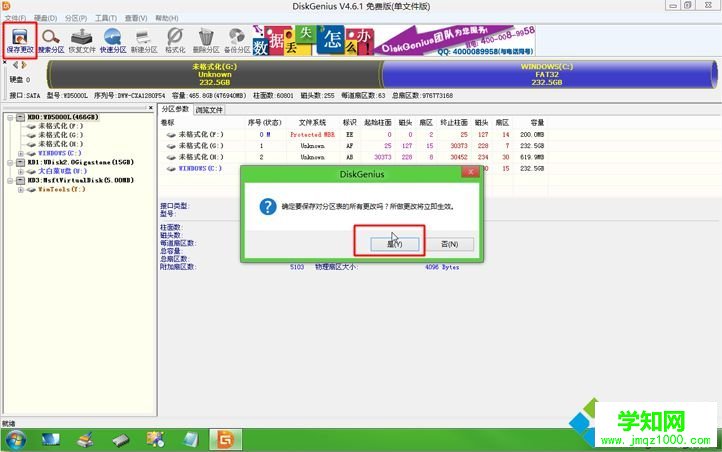
Task: Click the RD1 removable disk icon in the tree
Action: pos(21,162)
